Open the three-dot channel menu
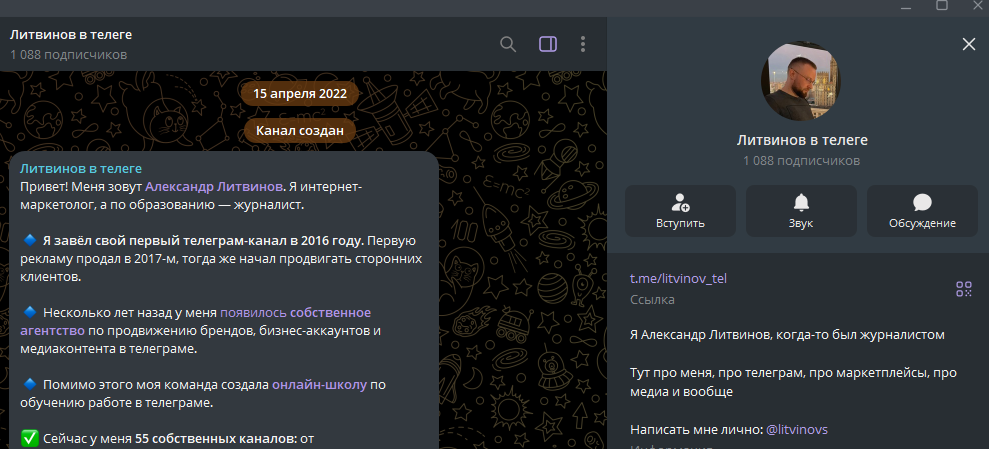 click(x=582, y=44)
